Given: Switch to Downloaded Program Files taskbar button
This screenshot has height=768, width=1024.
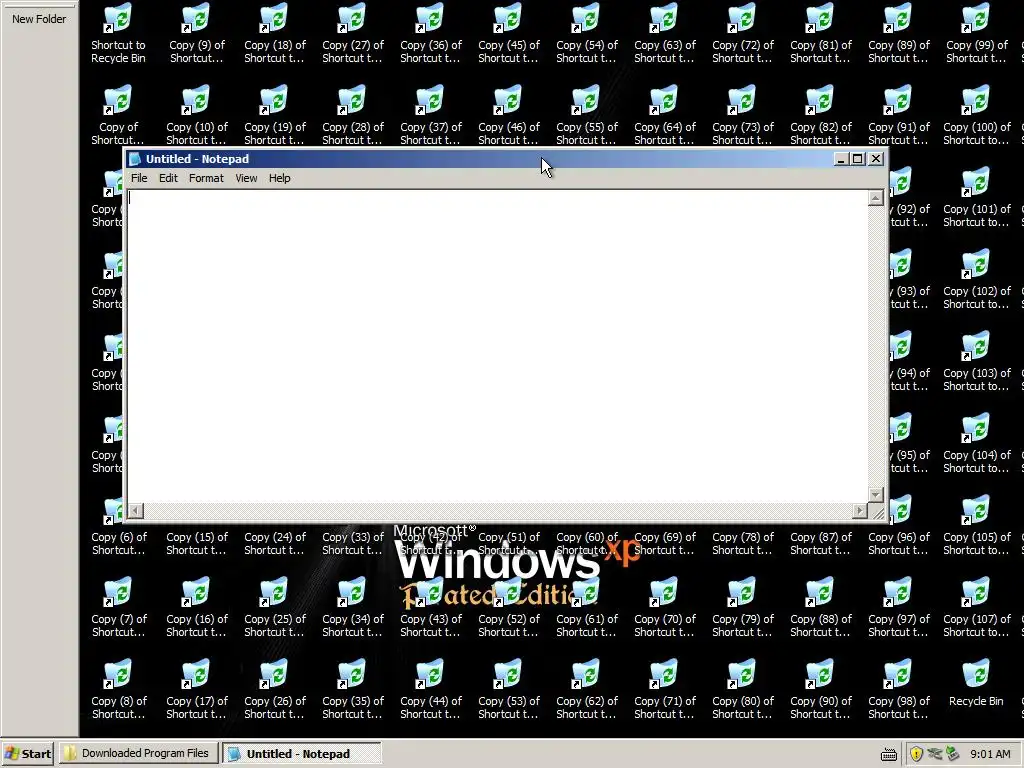Looking at the screenshot, I should pos(137,754).
